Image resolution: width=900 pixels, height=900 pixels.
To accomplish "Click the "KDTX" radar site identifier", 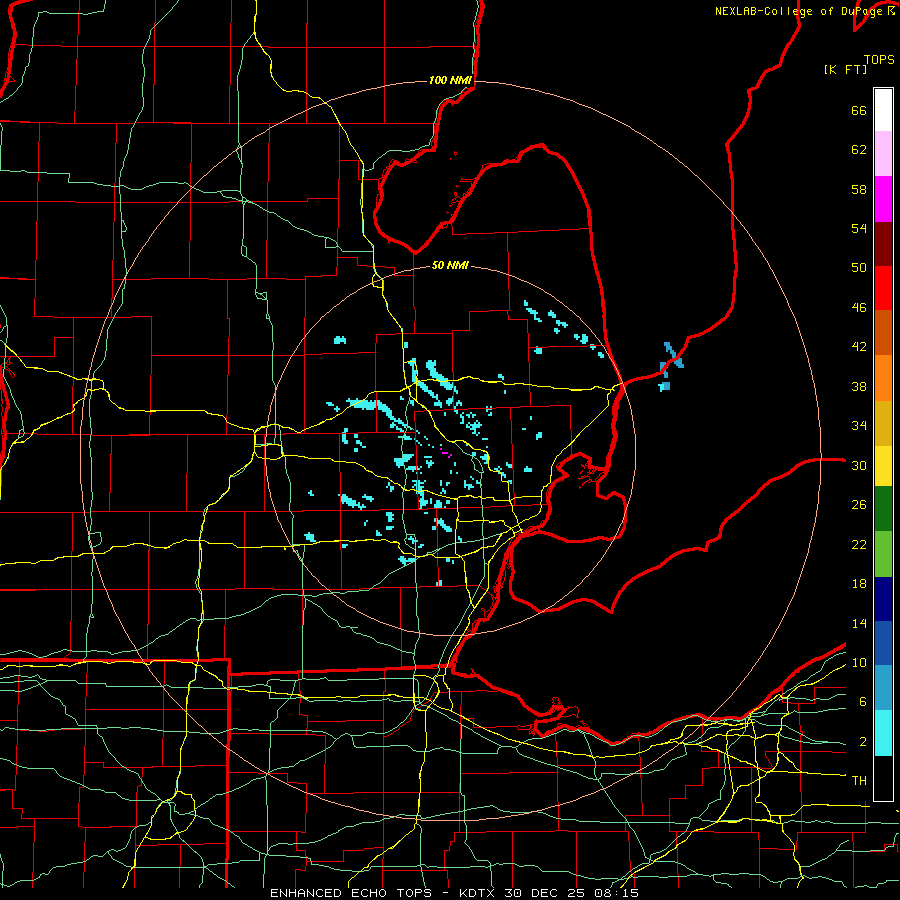I will (x=476, y=893).
